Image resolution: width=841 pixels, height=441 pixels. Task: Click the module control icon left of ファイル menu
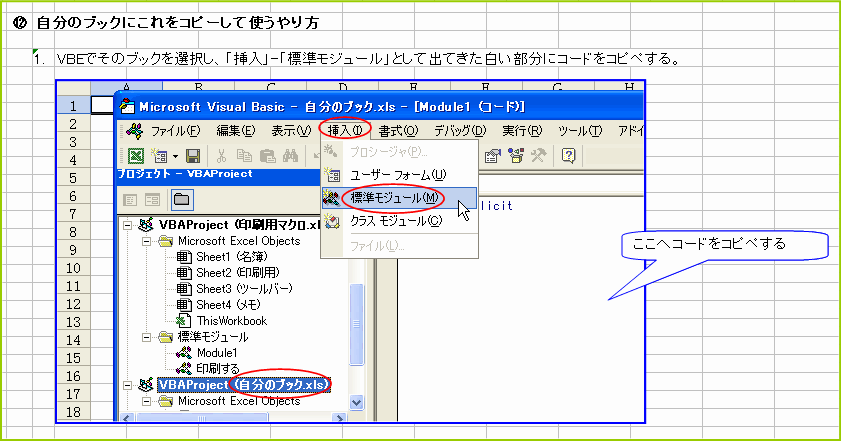click(135, 130)
